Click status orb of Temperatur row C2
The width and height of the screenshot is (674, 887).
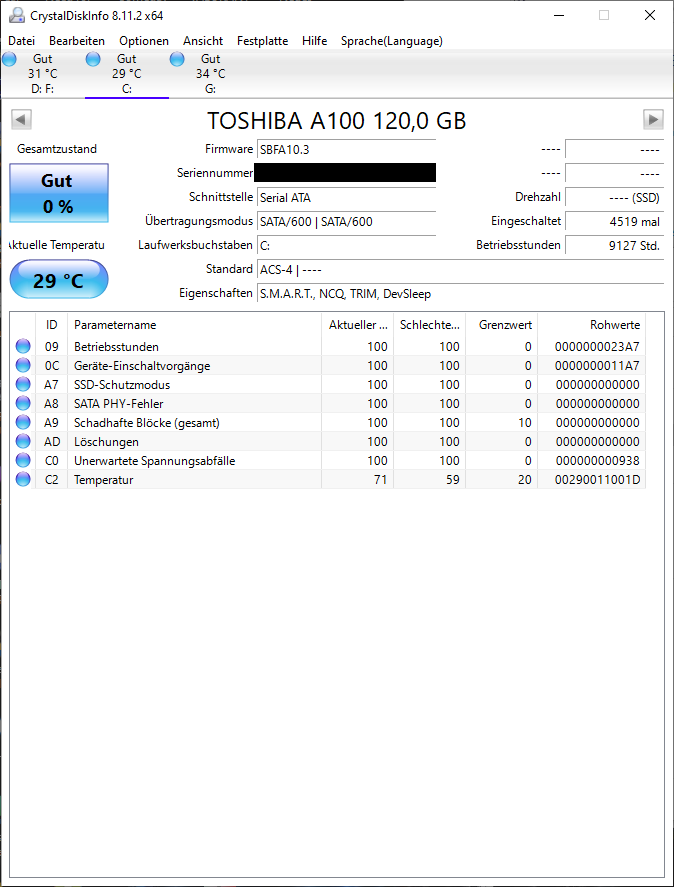(23, 480)
